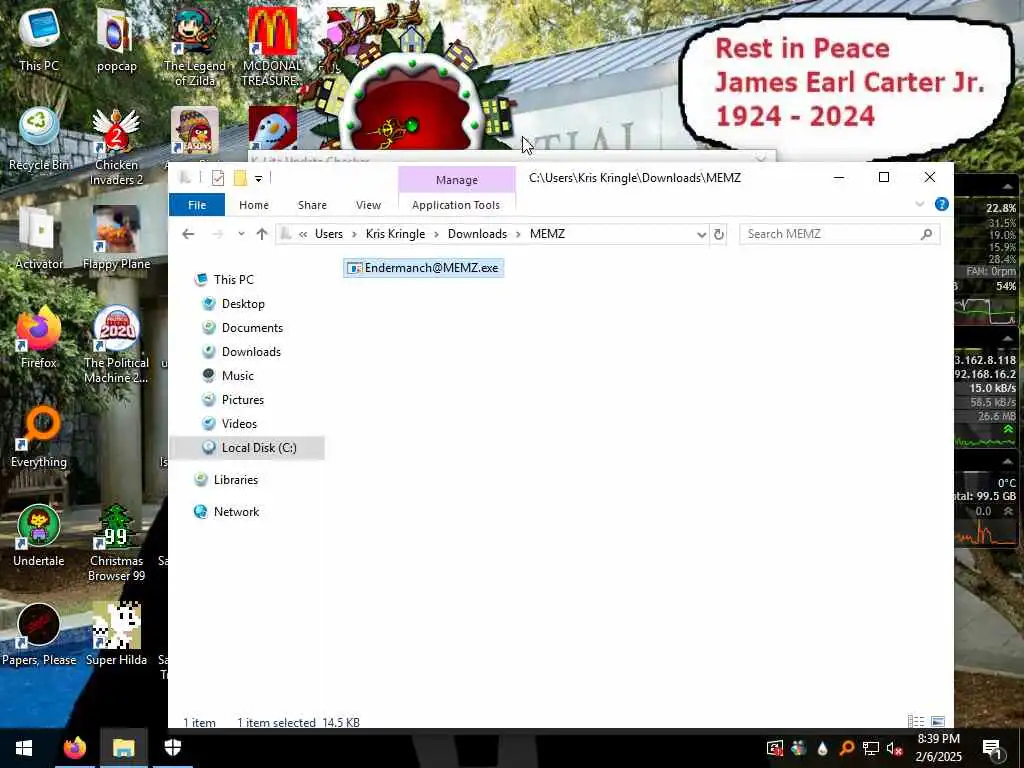This screenshot has height=768, width=1024.
Task: Switch to large icons view layout
Action: (938, 722)
